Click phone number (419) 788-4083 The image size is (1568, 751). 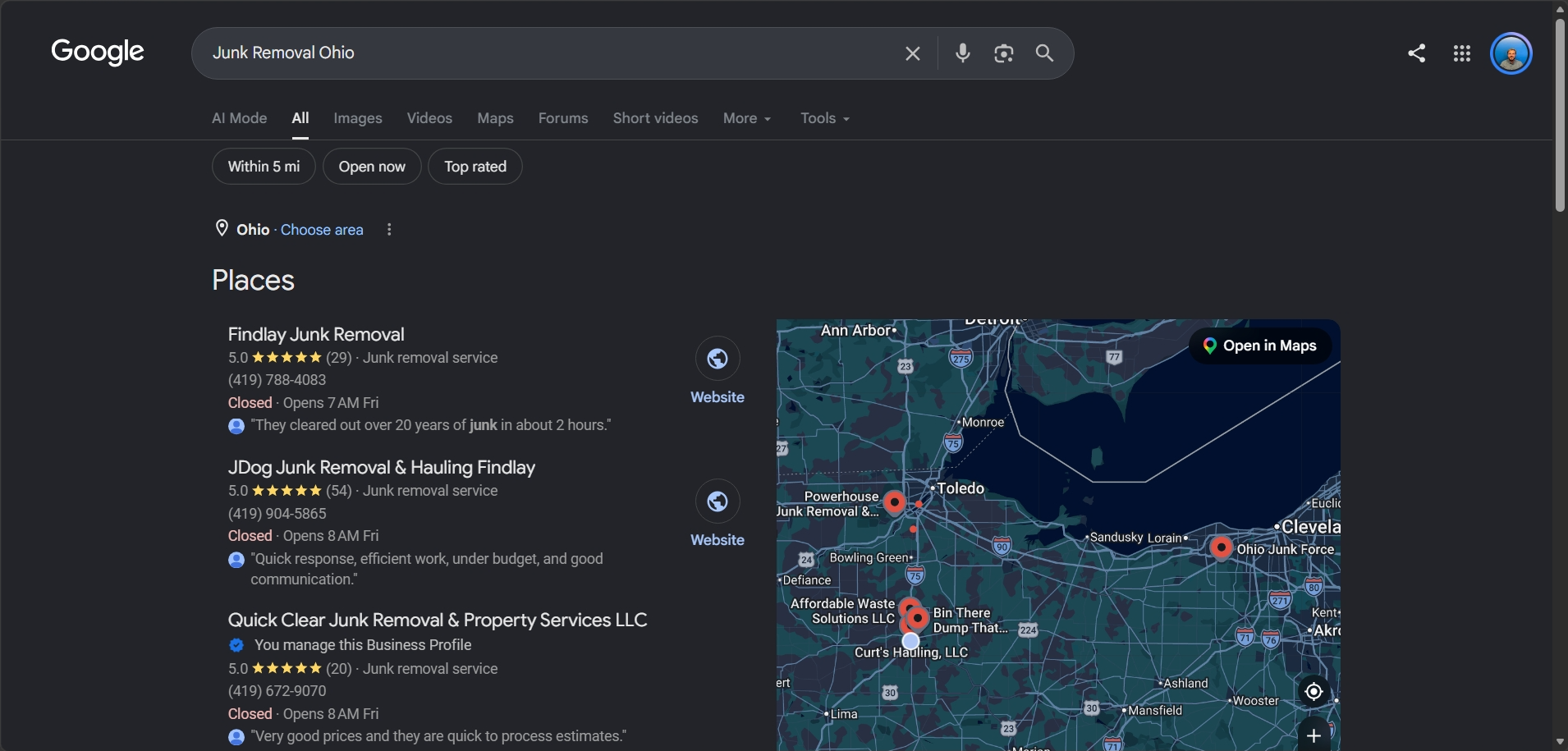pos(277,380)
